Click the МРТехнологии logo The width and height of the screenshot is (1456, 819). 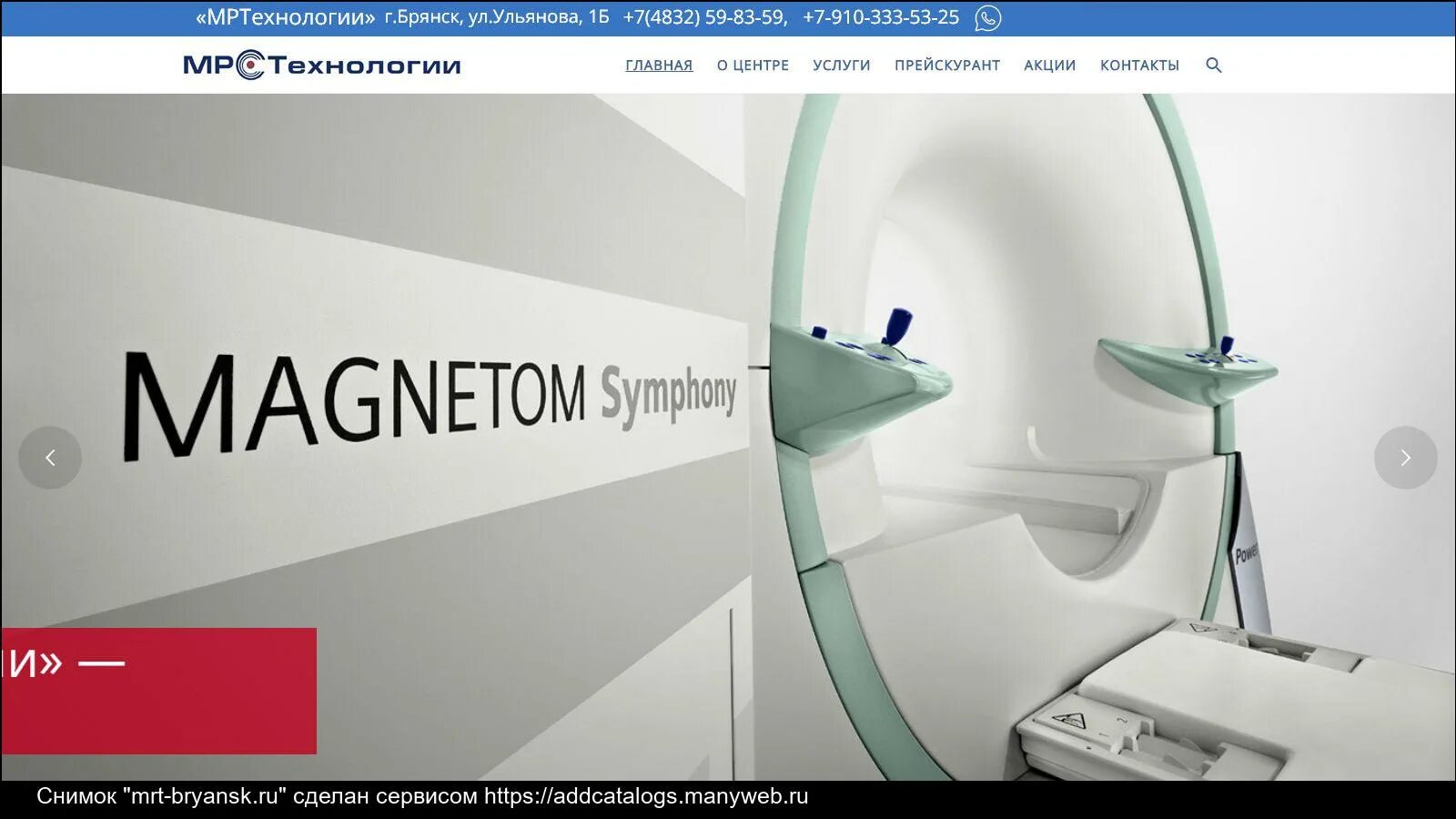point(322,66)
